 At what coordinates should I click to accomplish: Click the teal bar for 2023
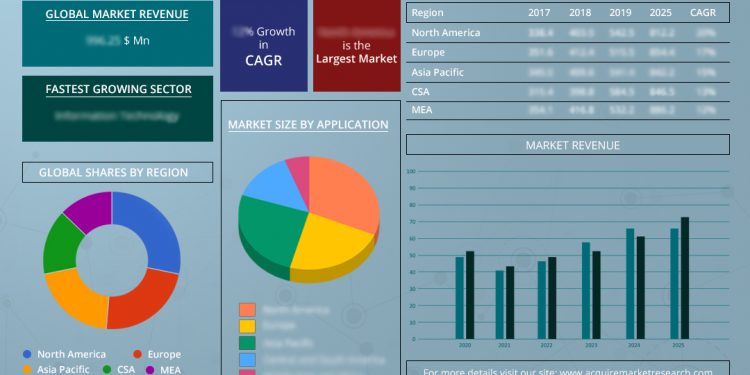586,290
